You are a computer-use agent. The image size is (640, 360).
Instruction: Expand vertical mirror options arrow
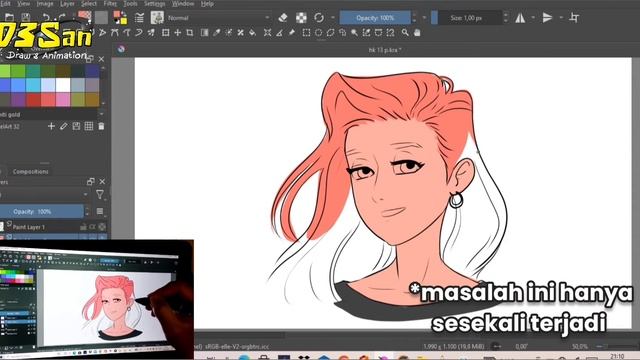(561, 18)
